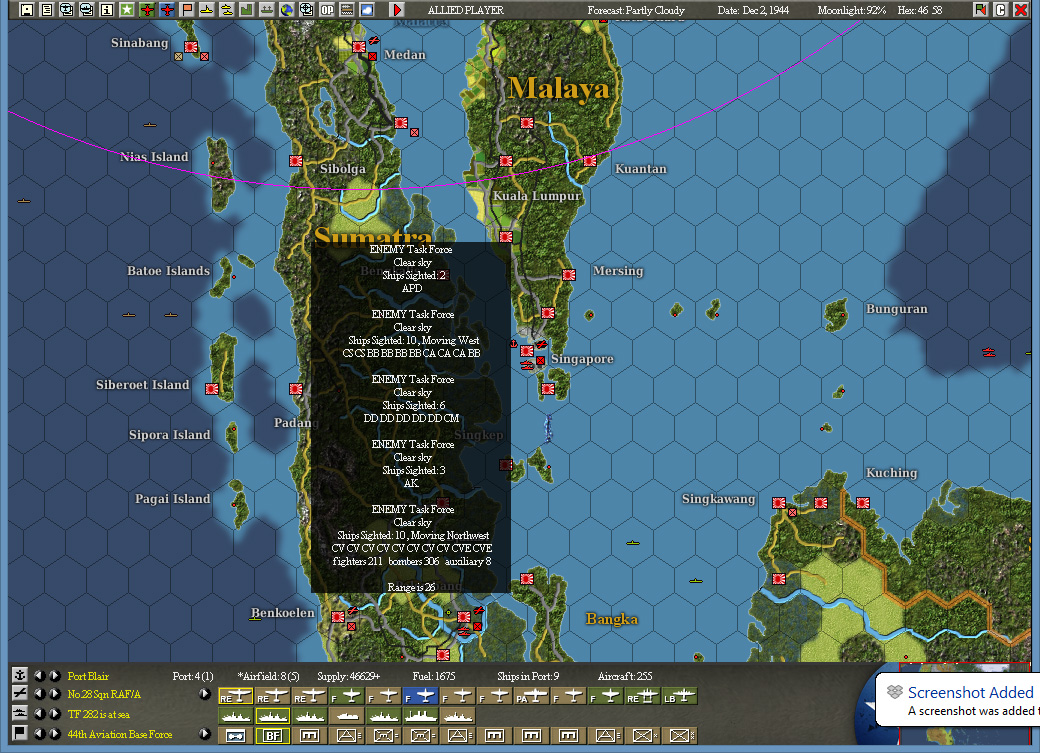Select the PA patrol aircraft squadron icon
Screen dimensions: 1040x753
[x=531, y=696]
